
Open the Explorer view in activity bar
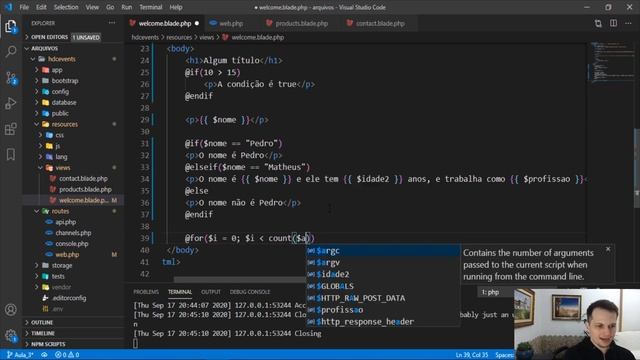[x=11, y=27]
